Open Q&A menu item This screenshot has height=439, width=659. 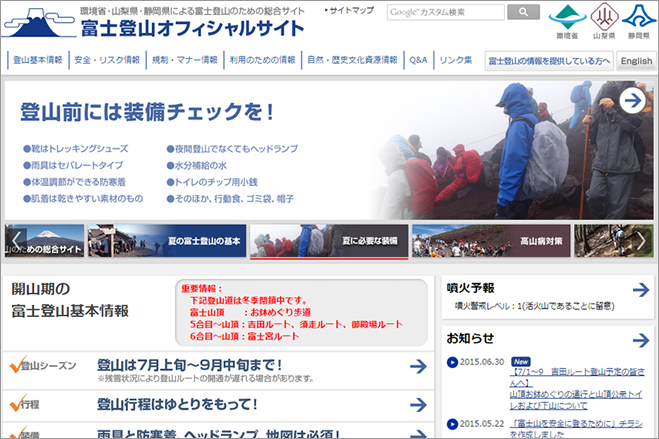(x=418, y=60)
